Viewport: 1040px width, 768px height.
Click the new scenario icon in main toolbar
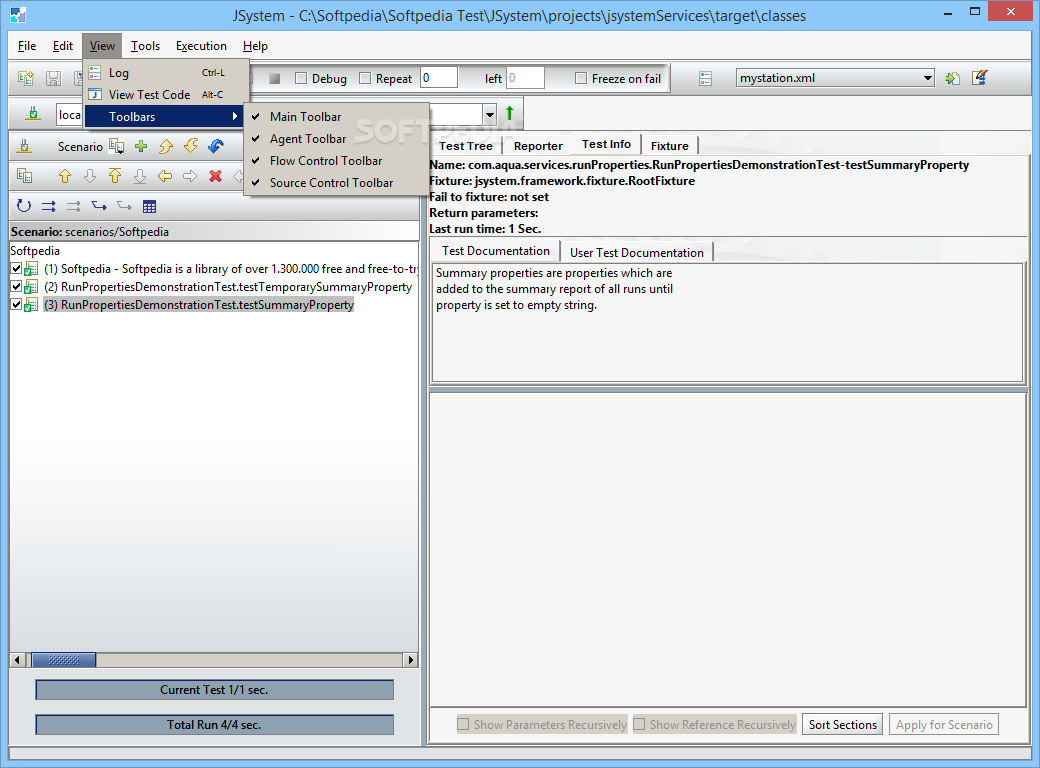26,78
